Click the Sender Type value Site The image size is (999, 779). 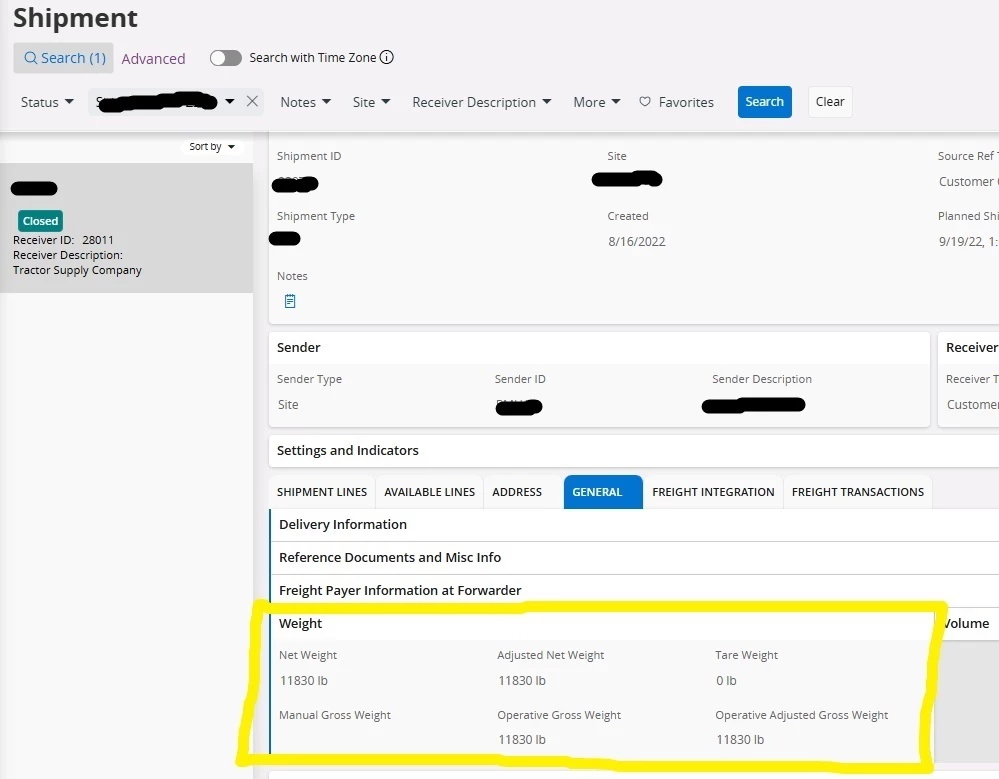point(288,404)
